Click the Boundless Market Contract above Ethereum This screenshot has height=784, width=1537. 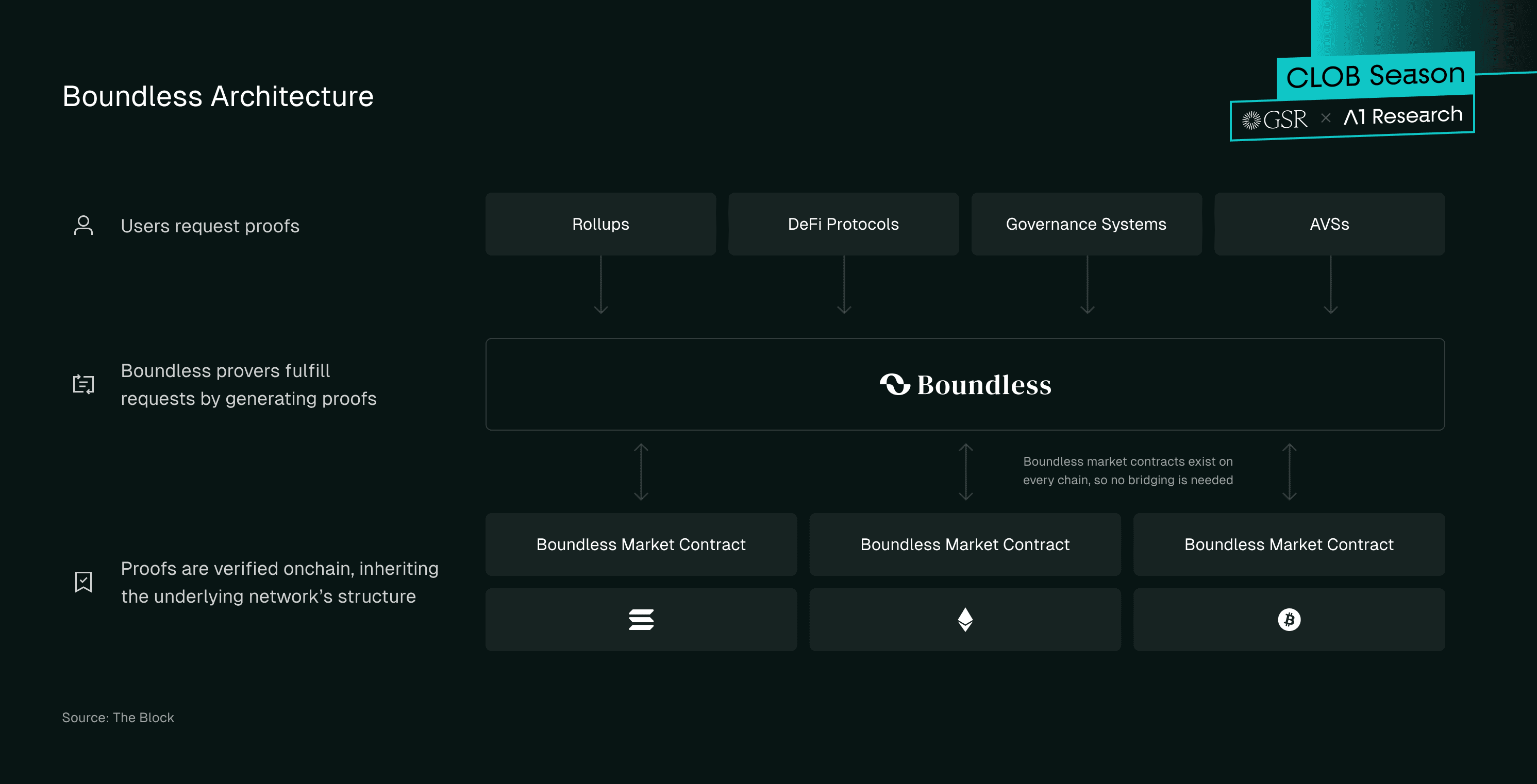click(x=965, y=544)
